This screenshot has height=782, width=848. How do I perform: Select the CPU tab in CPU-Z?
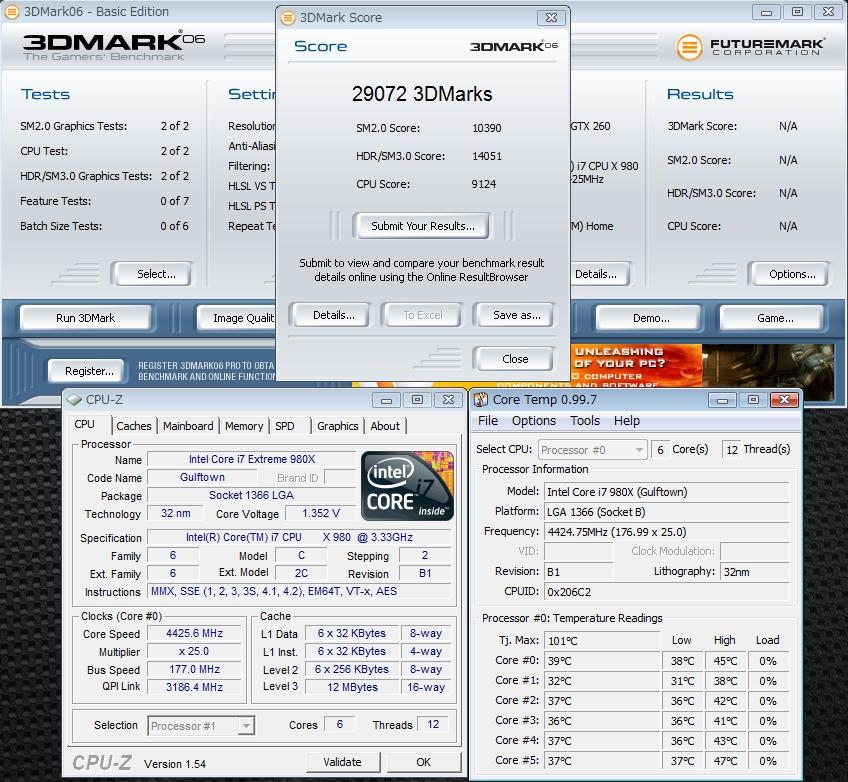point(85,425)
